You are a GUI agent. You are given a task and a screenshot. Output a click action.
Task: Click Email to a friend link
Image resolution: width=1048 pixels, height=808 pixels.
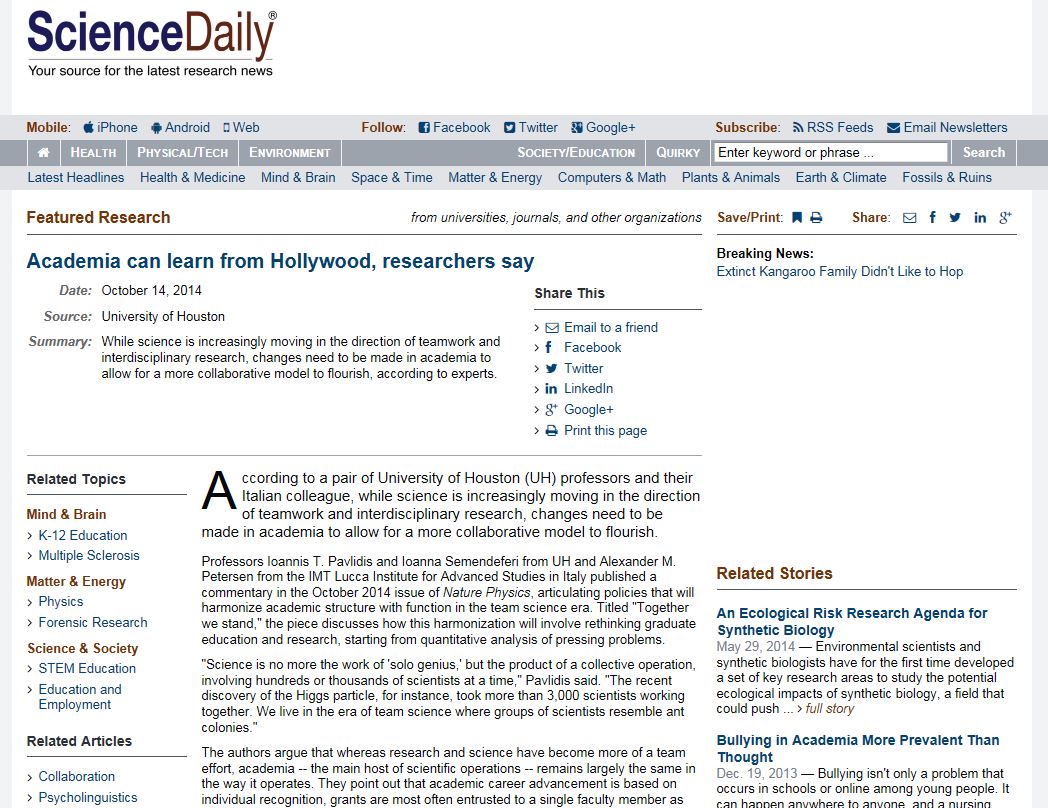click(611, 327)
